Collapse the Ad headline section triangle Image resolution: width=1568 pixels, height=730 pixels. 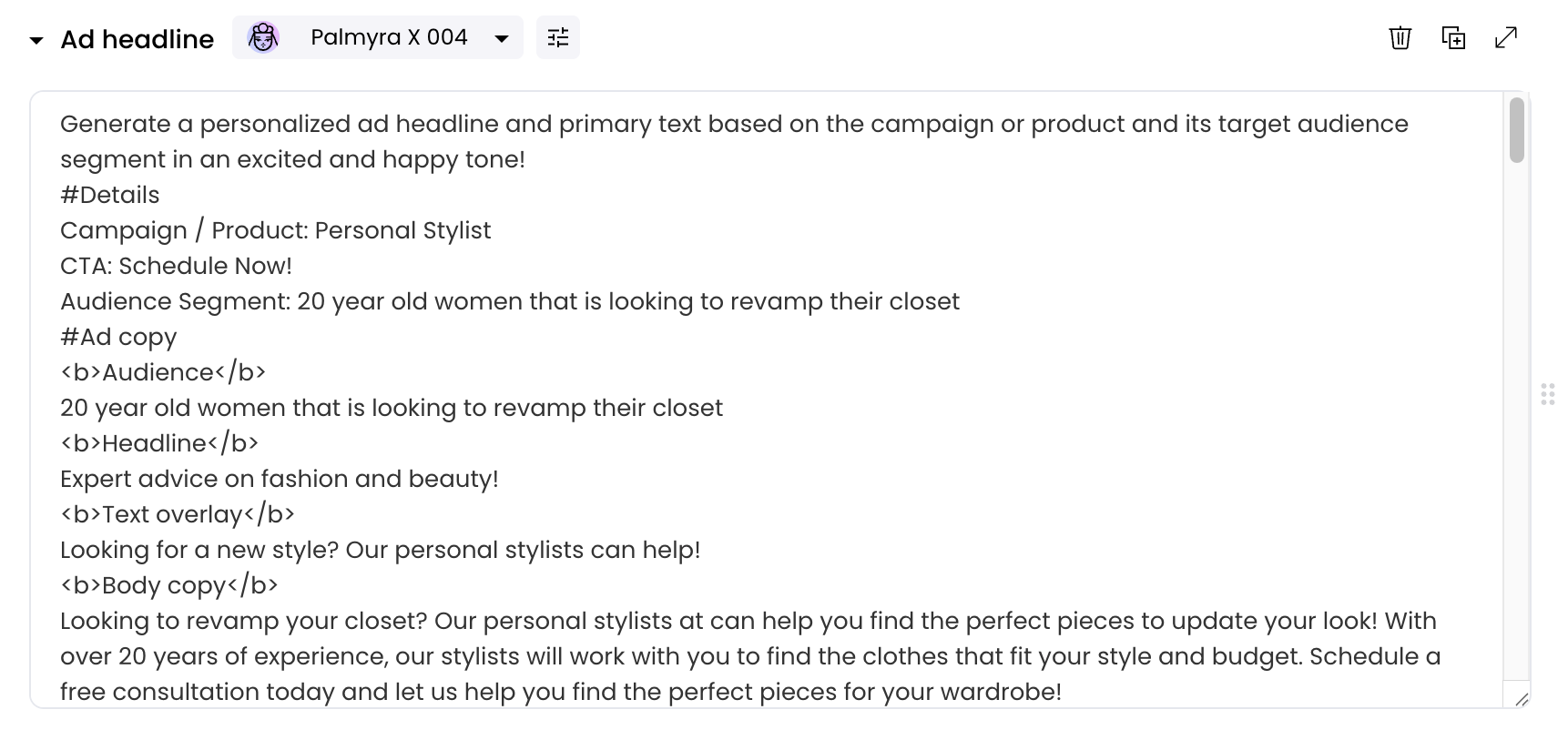(x=36, y=40)
